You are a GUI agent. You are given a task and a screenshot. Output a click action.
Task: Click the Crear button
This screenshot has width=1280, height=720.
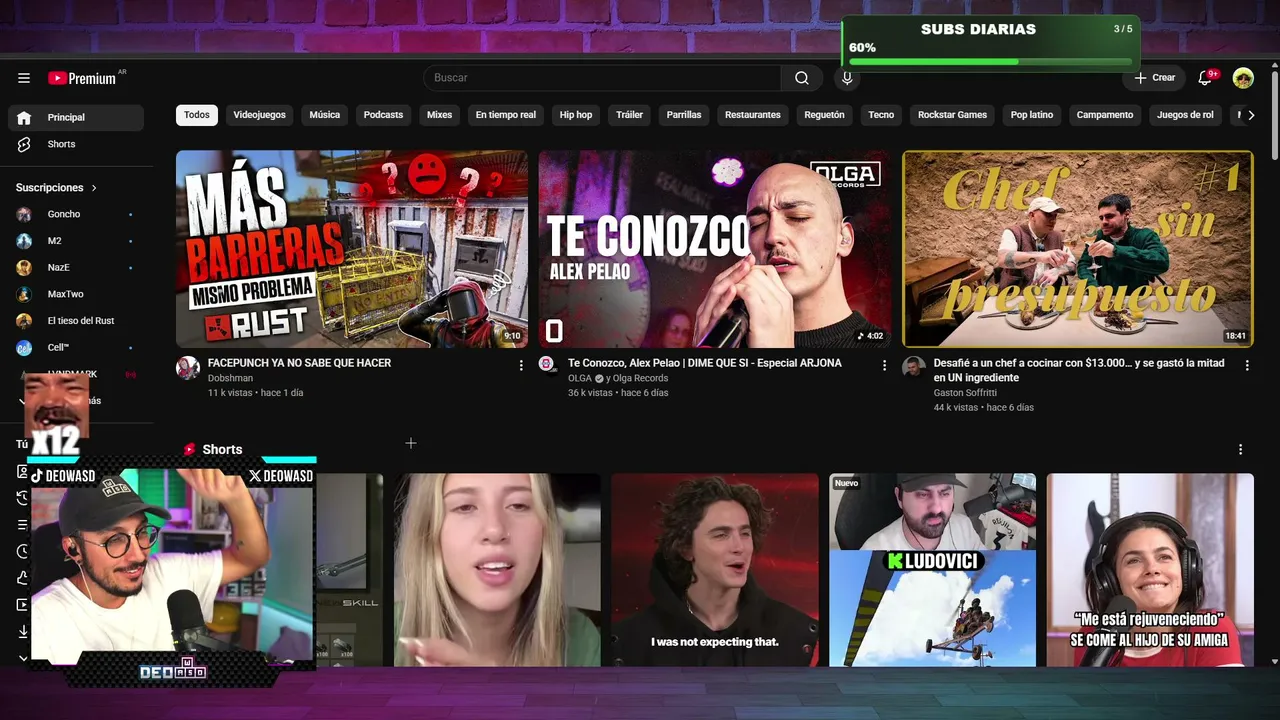click(1155, 78)
